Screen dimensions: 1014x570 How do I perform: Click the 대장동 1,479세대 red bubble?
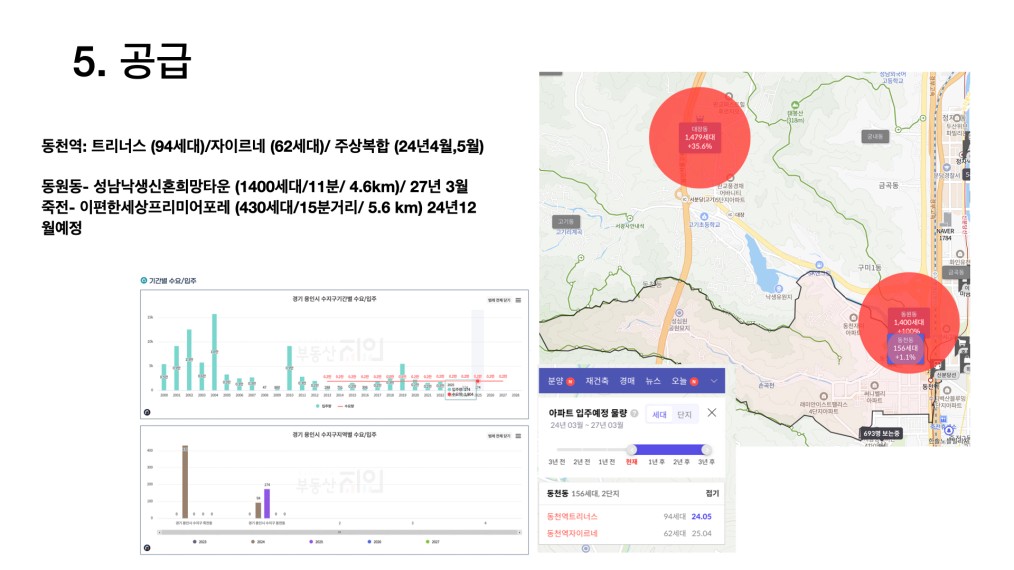[x=700, y=138]
